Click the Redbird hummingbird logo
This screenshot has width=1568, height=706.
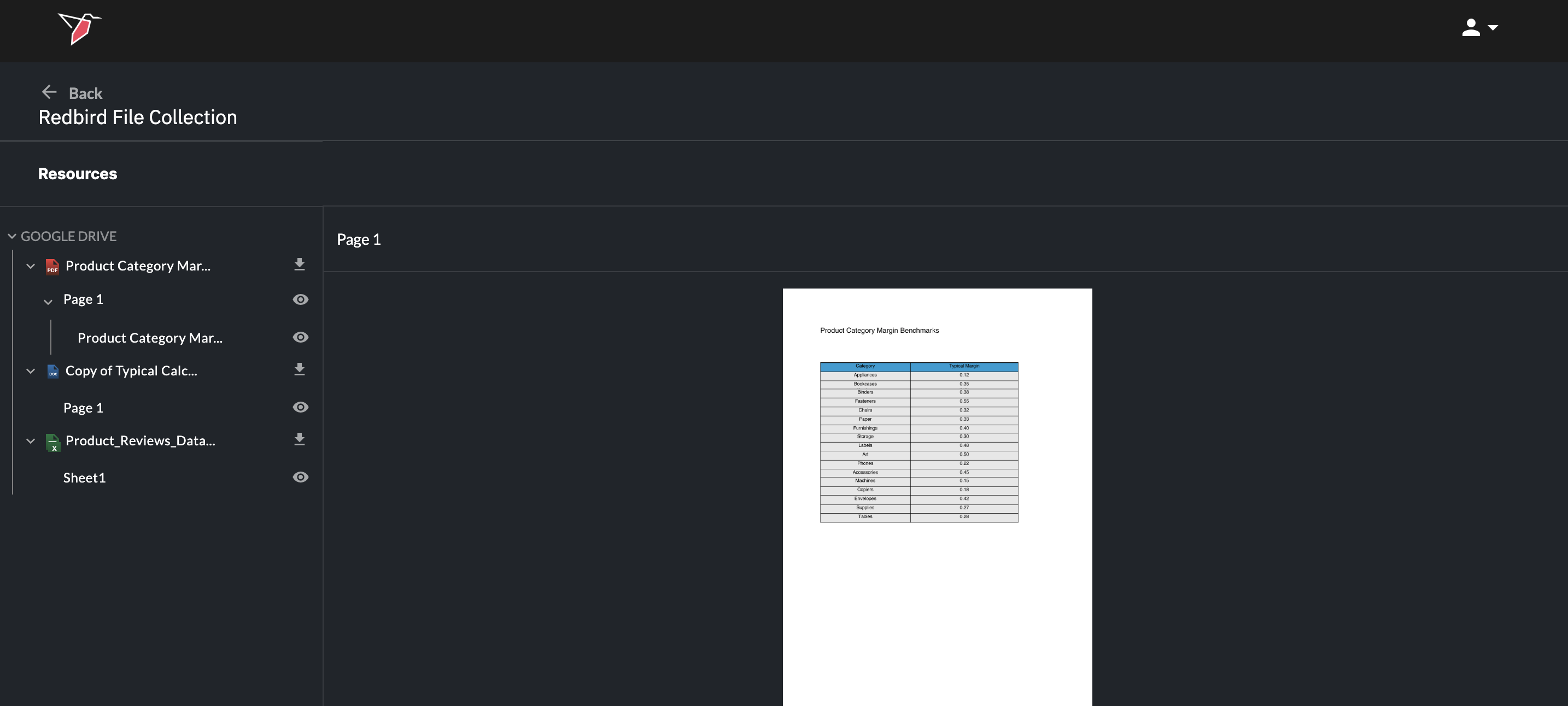pyautogui.click(x=80, y=28)
